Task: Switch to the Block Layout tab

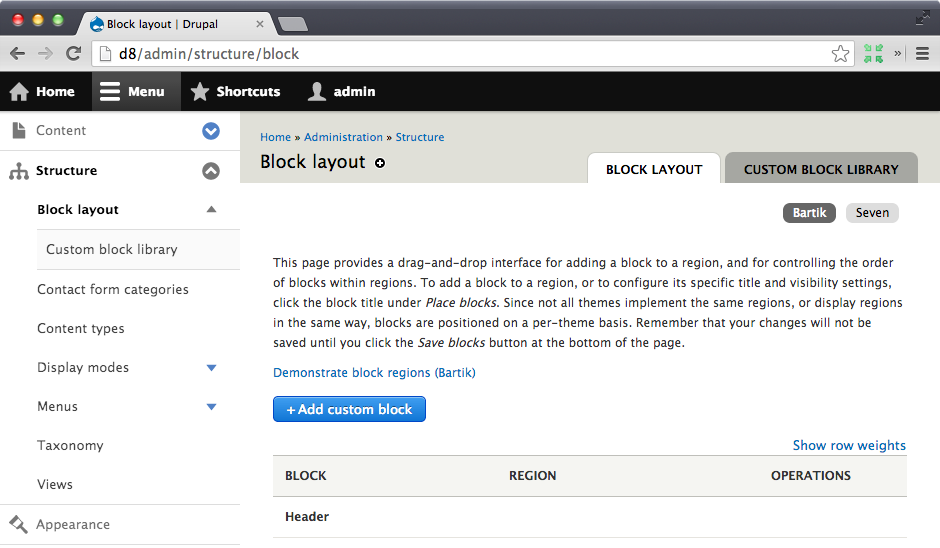Action: pos(654,169)
